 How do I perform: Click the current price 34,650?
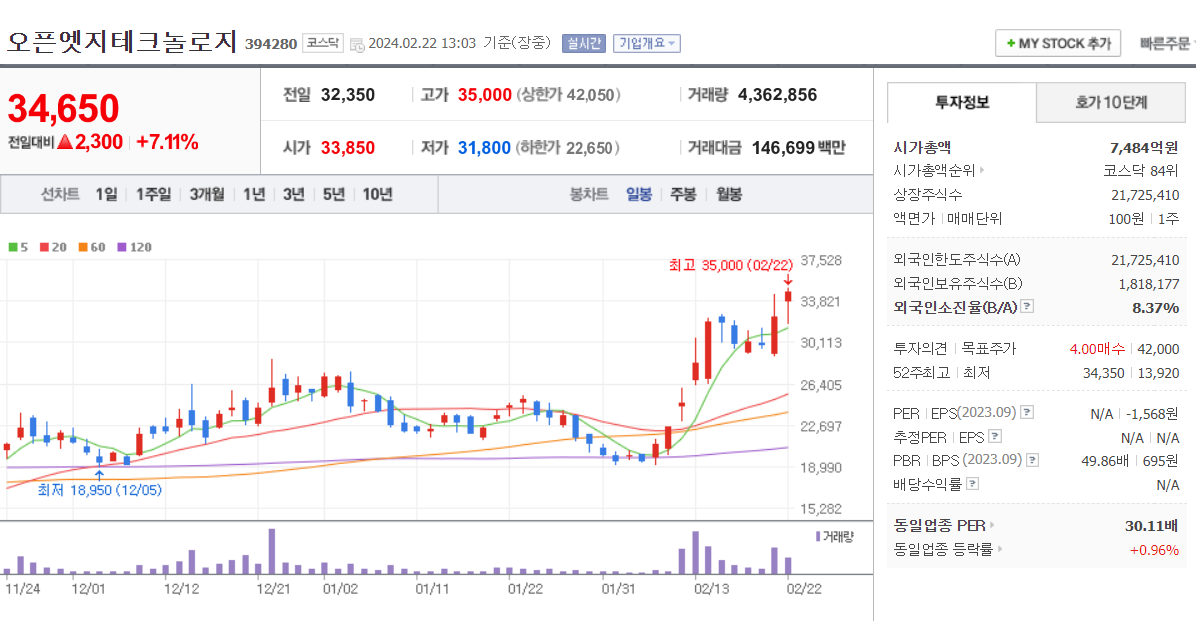click(x=63, y=108)
